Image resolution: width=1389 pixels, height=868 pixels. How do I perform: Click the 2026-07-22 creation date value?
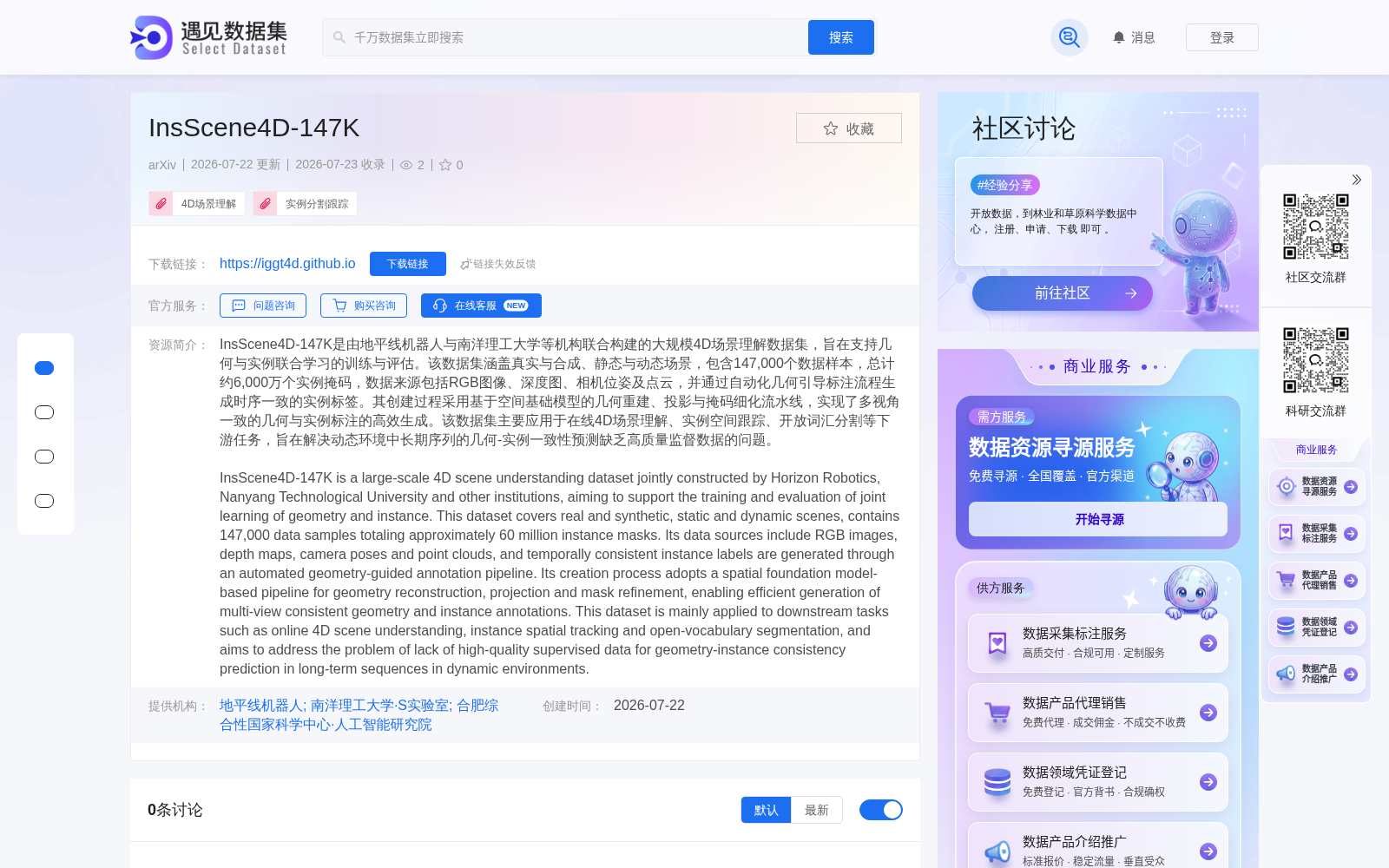[649, 706]
